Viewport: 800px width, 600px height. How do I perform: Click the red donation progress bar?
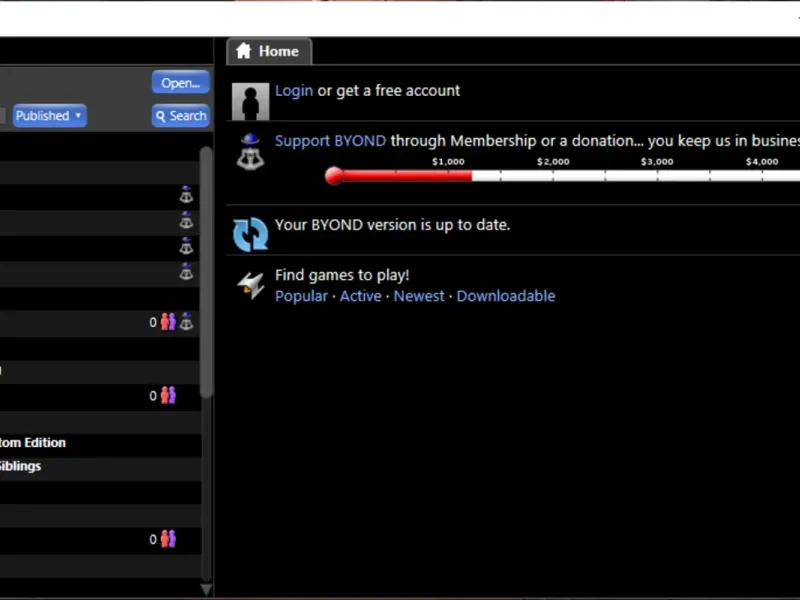pos(398,176)
